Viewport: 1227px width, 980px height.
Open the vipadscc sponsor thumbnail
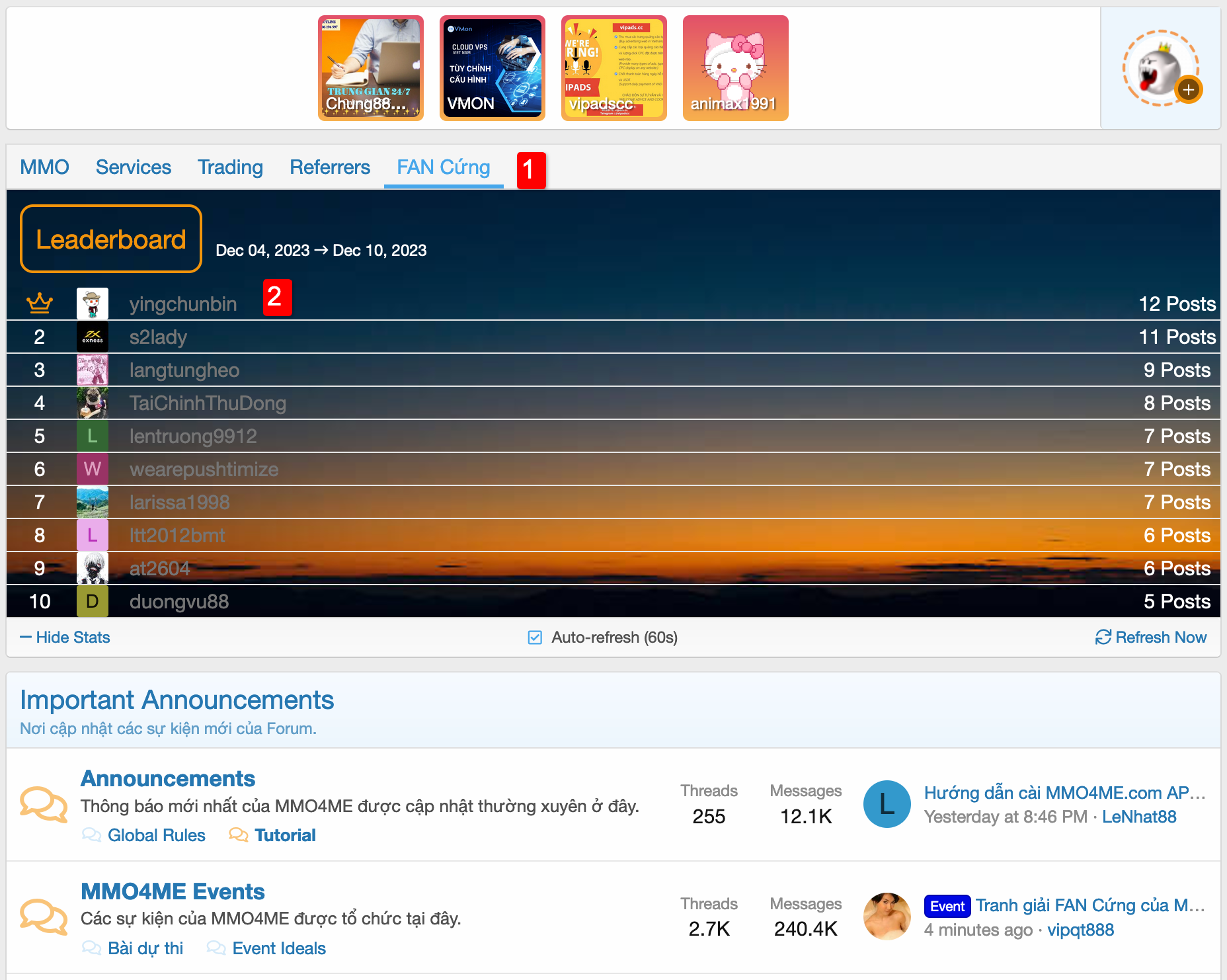pos(614,68)
